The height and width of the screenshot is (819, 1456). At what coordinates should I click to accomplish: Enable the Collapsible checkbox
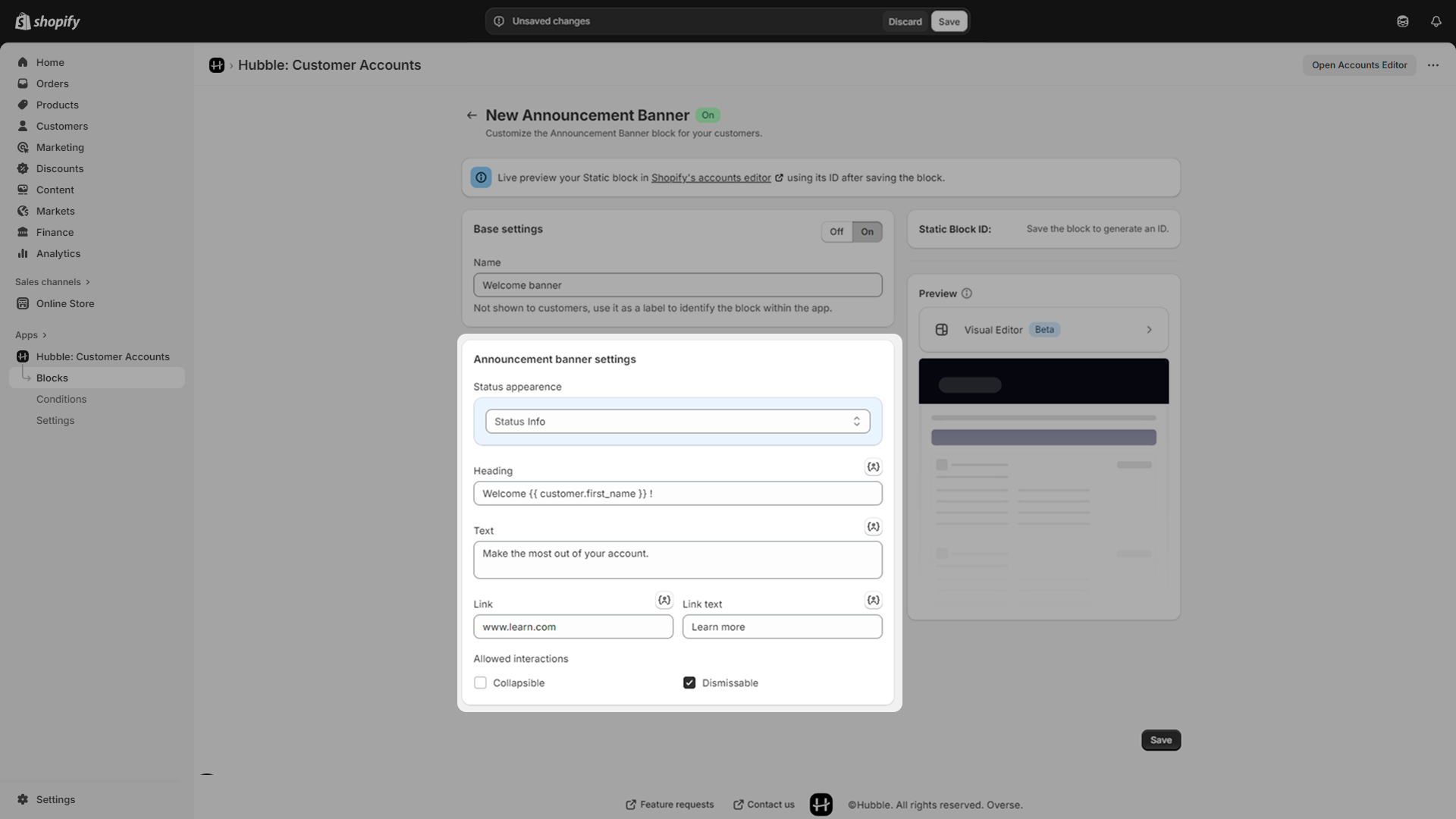click(480, 683)
